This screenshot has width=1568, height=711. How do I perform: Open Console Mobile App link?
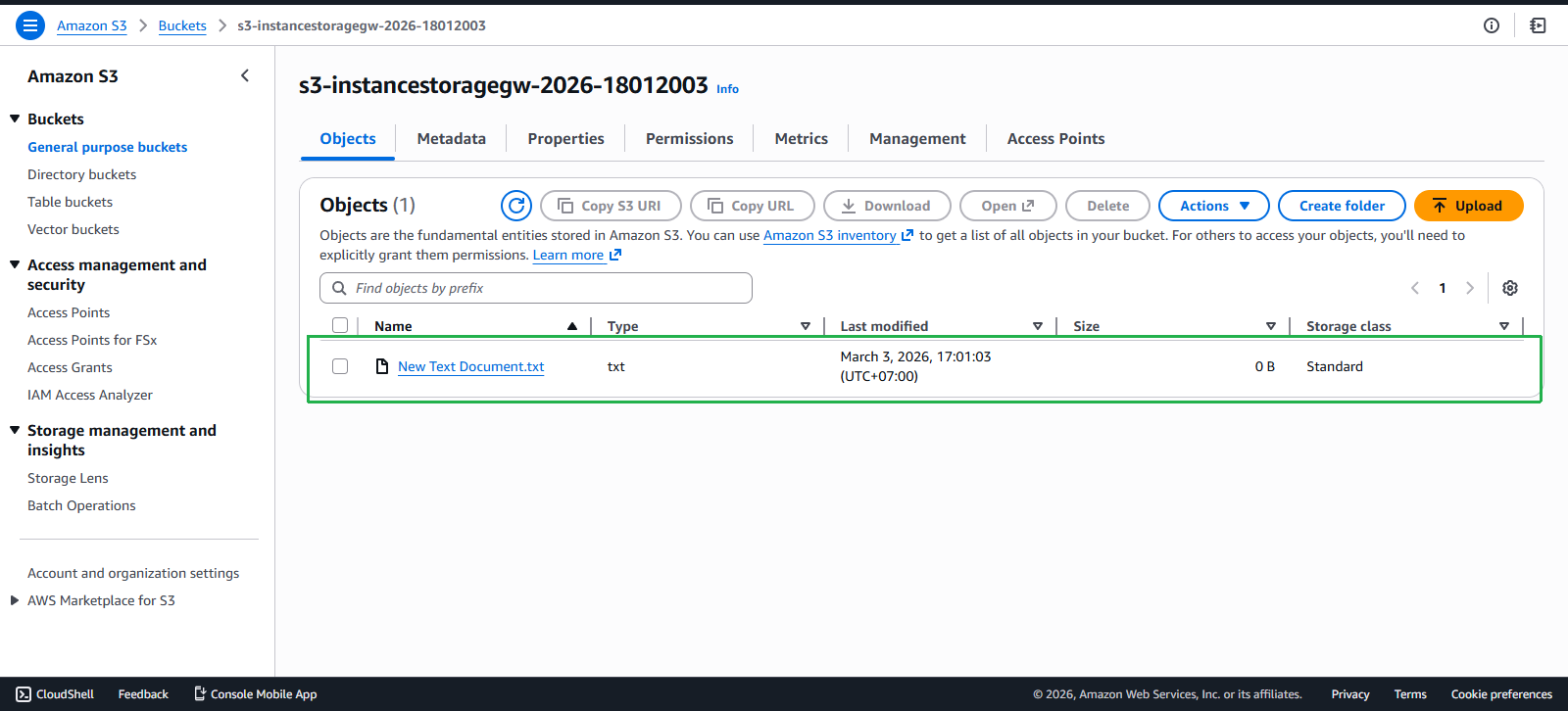[x=255, y=694]
